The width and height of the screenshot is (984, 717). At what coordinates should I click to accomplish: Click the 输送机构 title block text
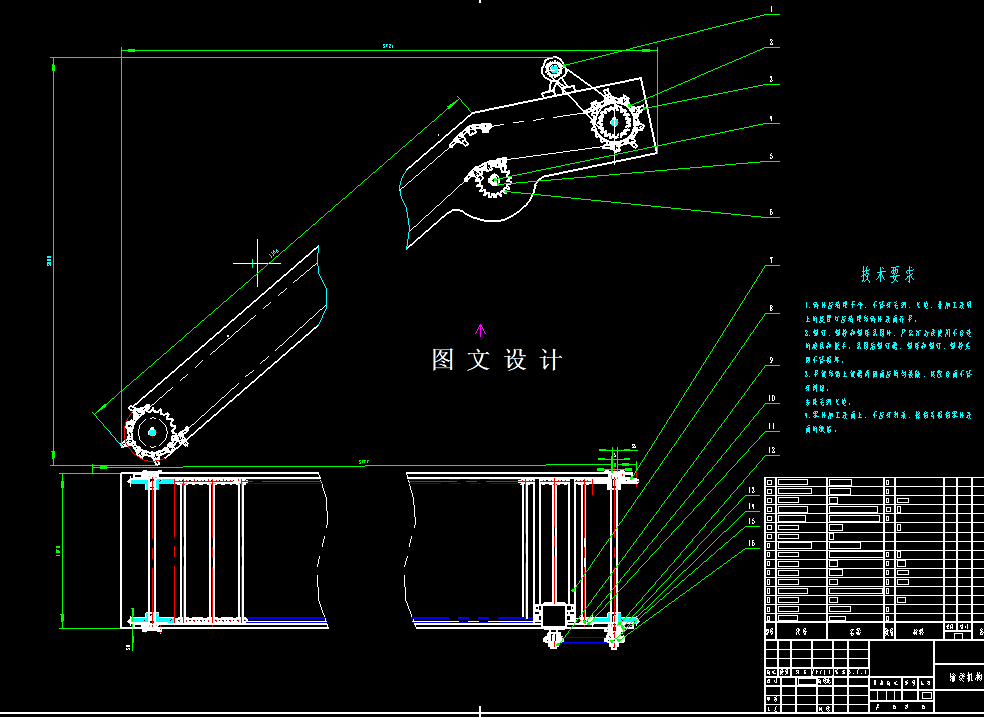[965, 677]
